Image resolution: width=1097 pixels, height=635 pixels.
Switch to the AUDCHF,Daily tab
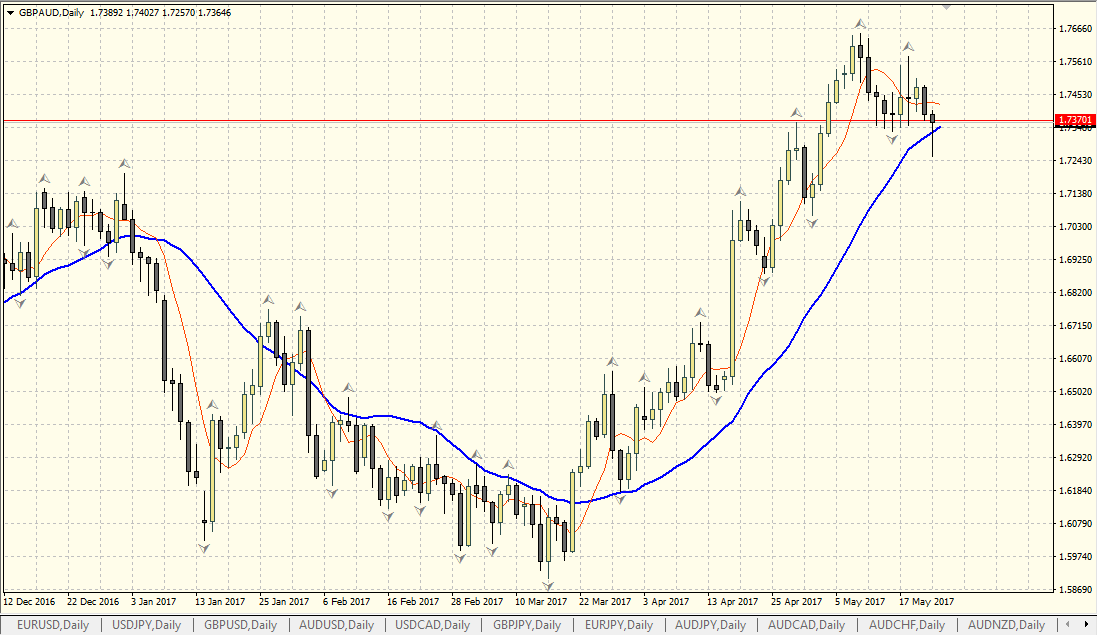click(x=907, y=625)
